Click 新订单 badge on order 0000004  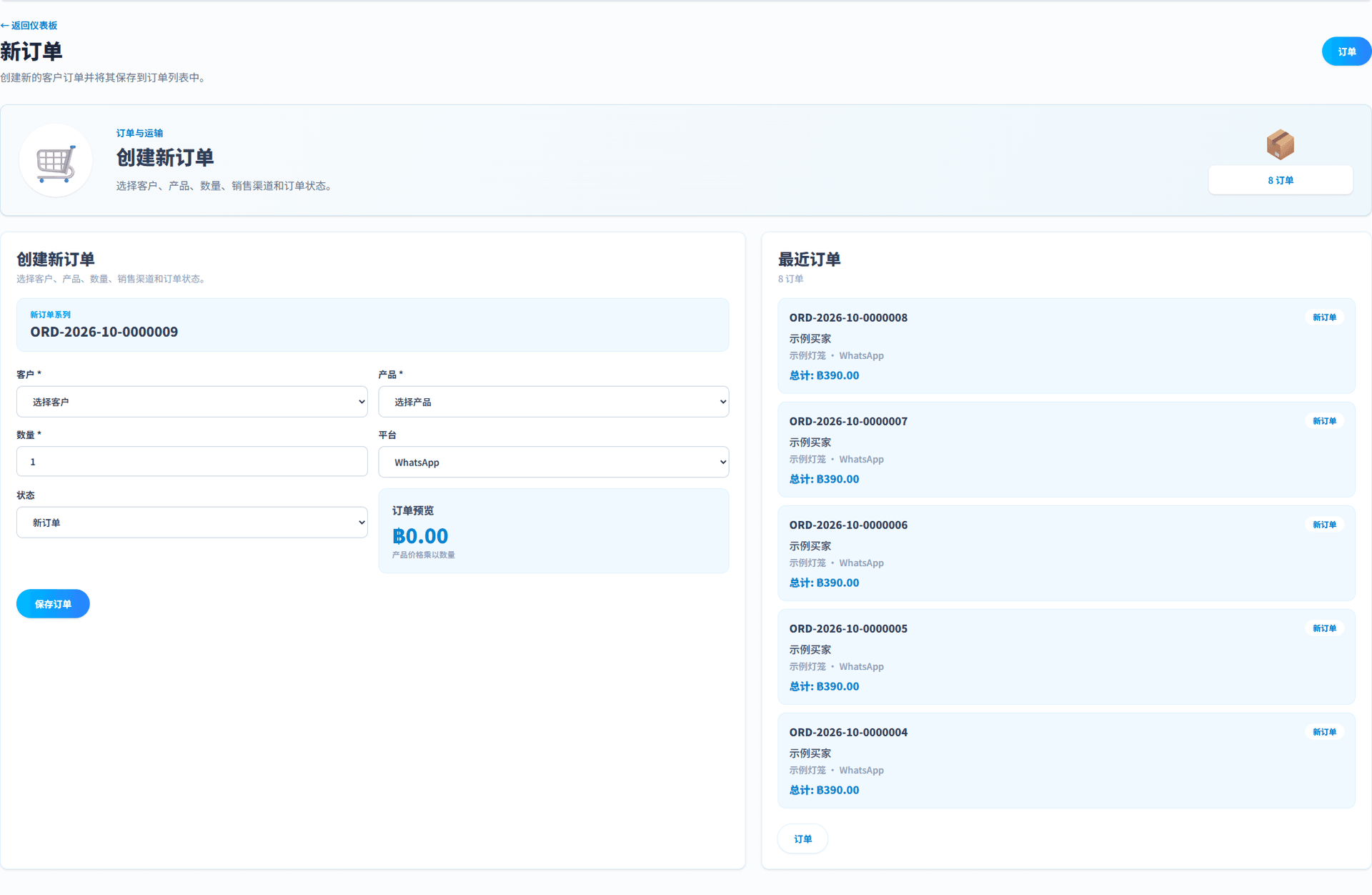(x=1324, y=732)
